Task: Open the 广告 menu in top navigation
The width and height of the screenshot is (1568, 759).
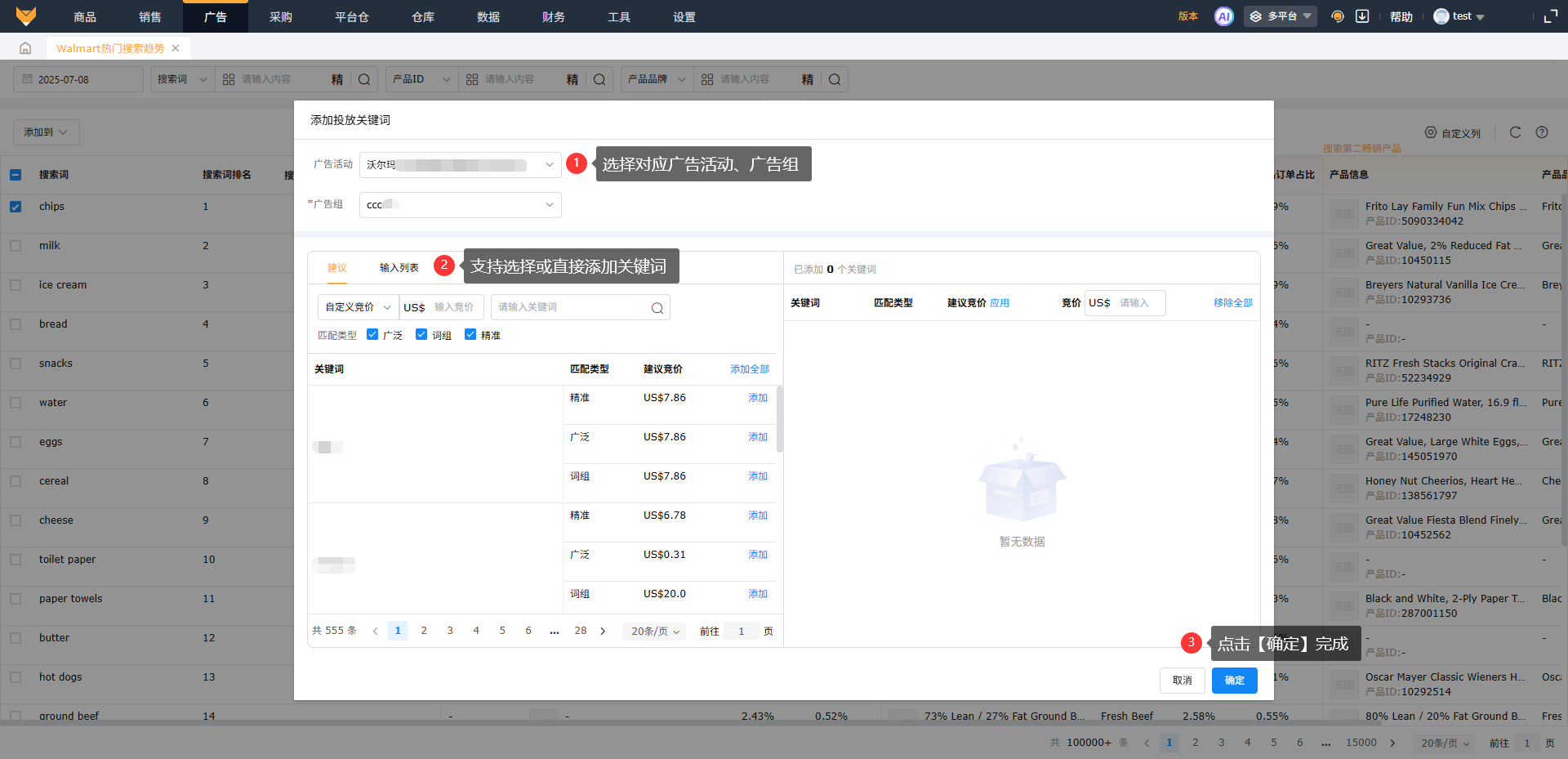Action: pyautogui.click(x=215, y=16)
